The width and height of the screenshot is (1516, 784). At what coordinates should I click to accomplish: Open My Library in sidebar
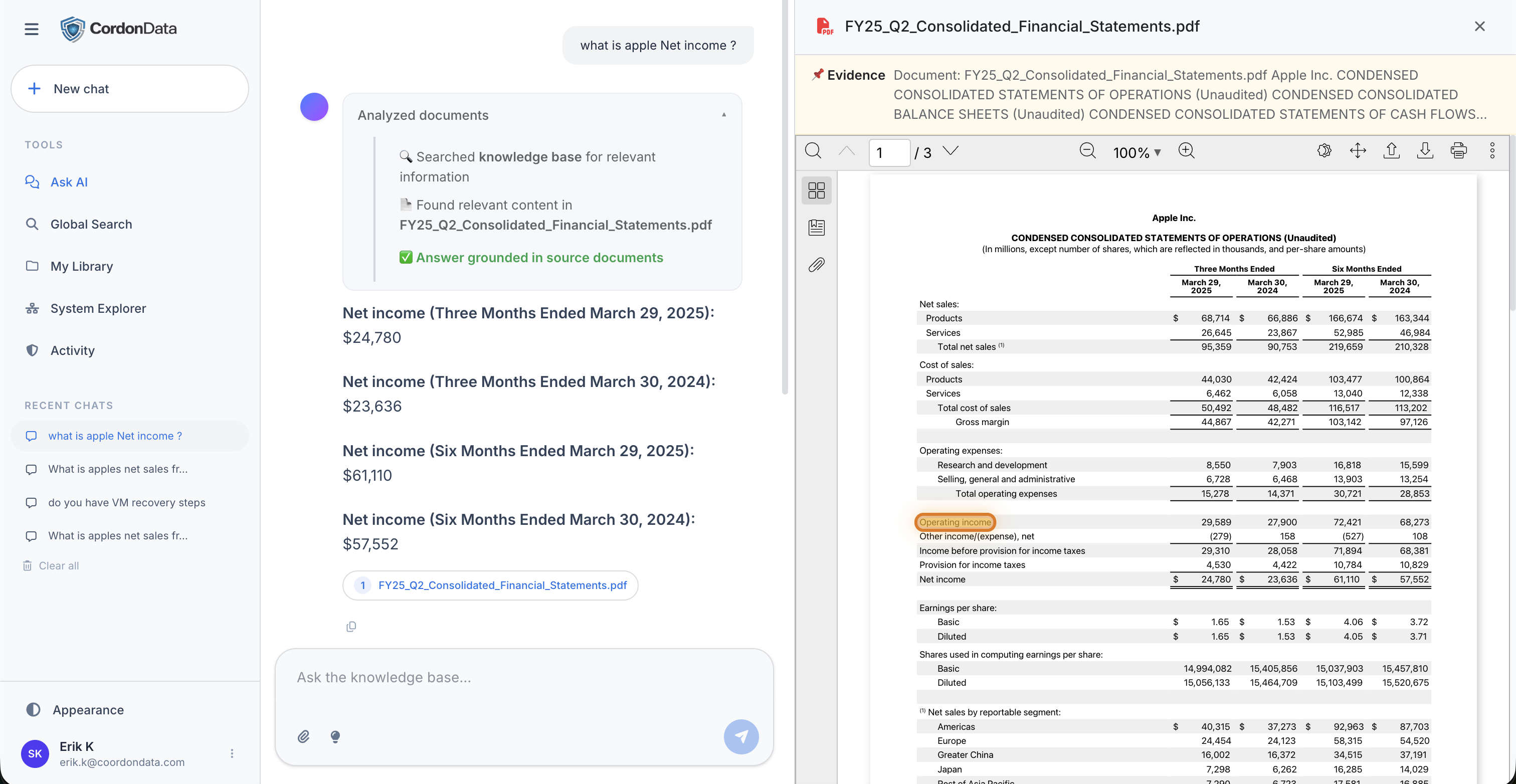pos(82,266)
